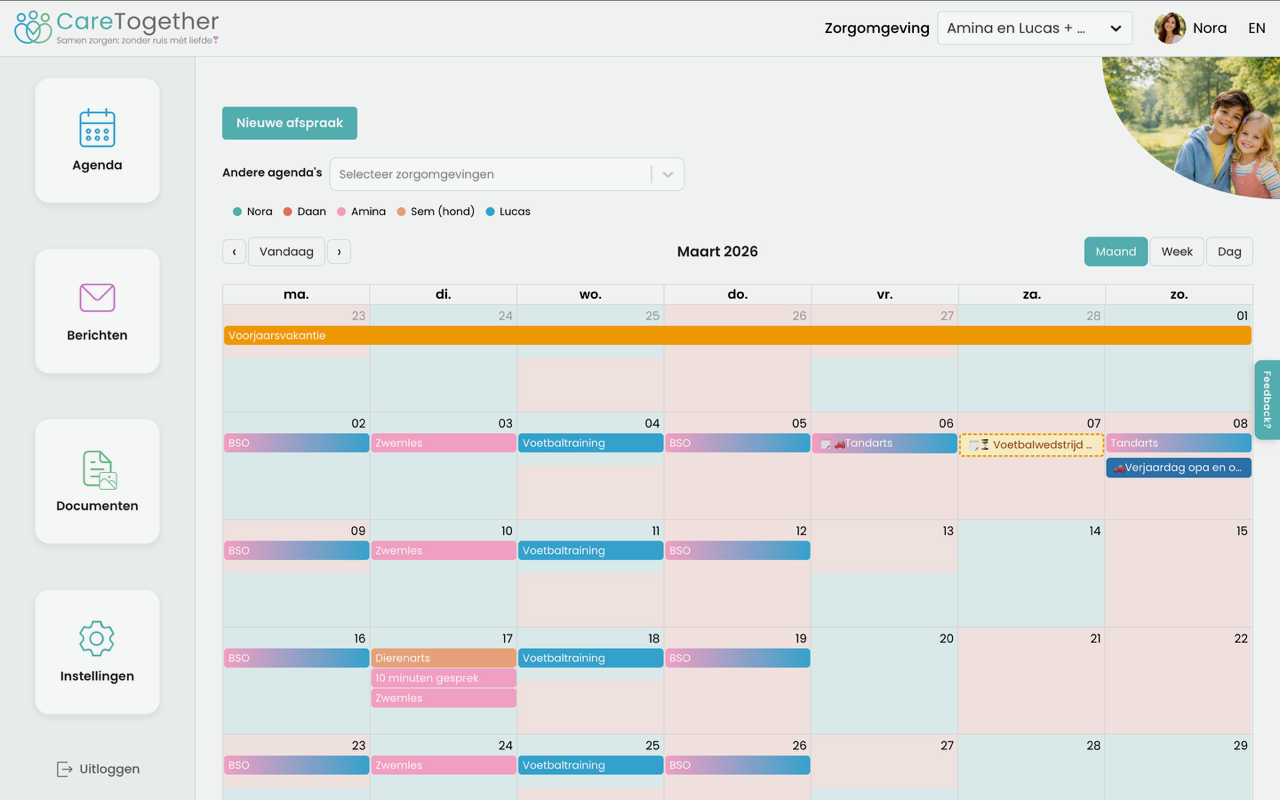Viewport: 1280px width, 800px height.
Task: Switch to Dag view
Action: 1229,252
